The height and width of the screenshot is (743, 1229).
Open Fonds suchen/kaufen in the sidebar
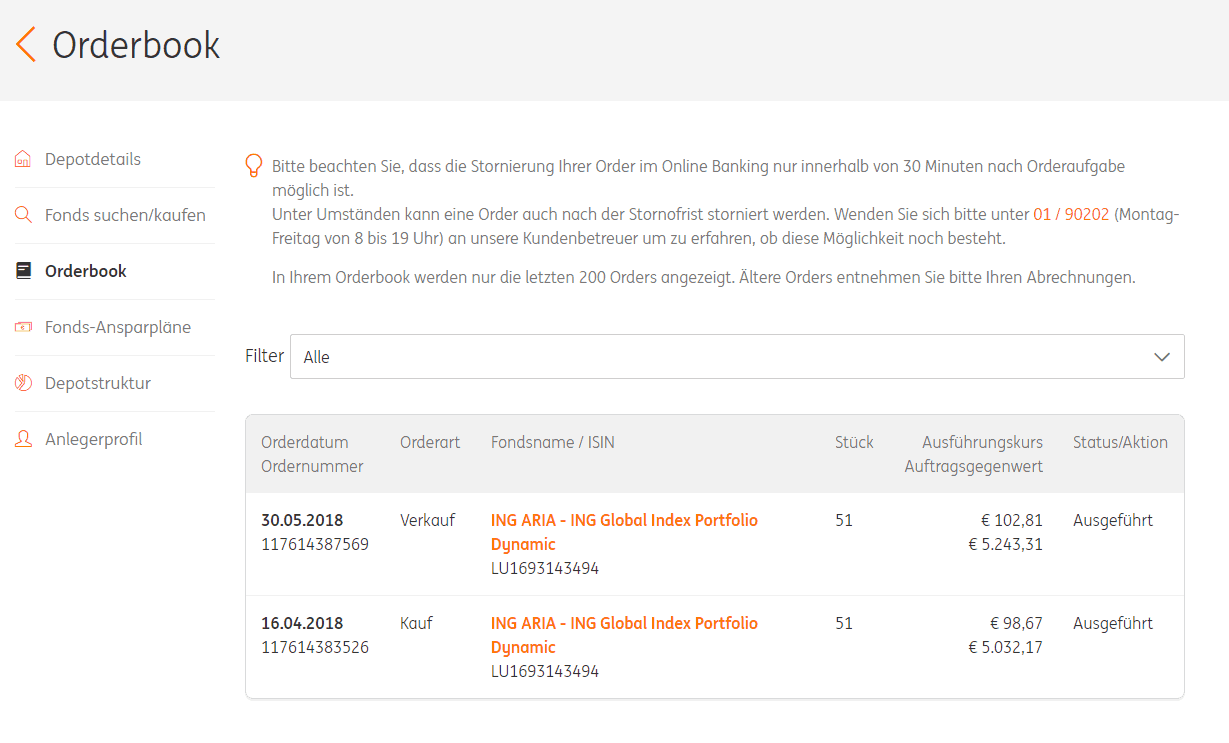pos(125,215)
